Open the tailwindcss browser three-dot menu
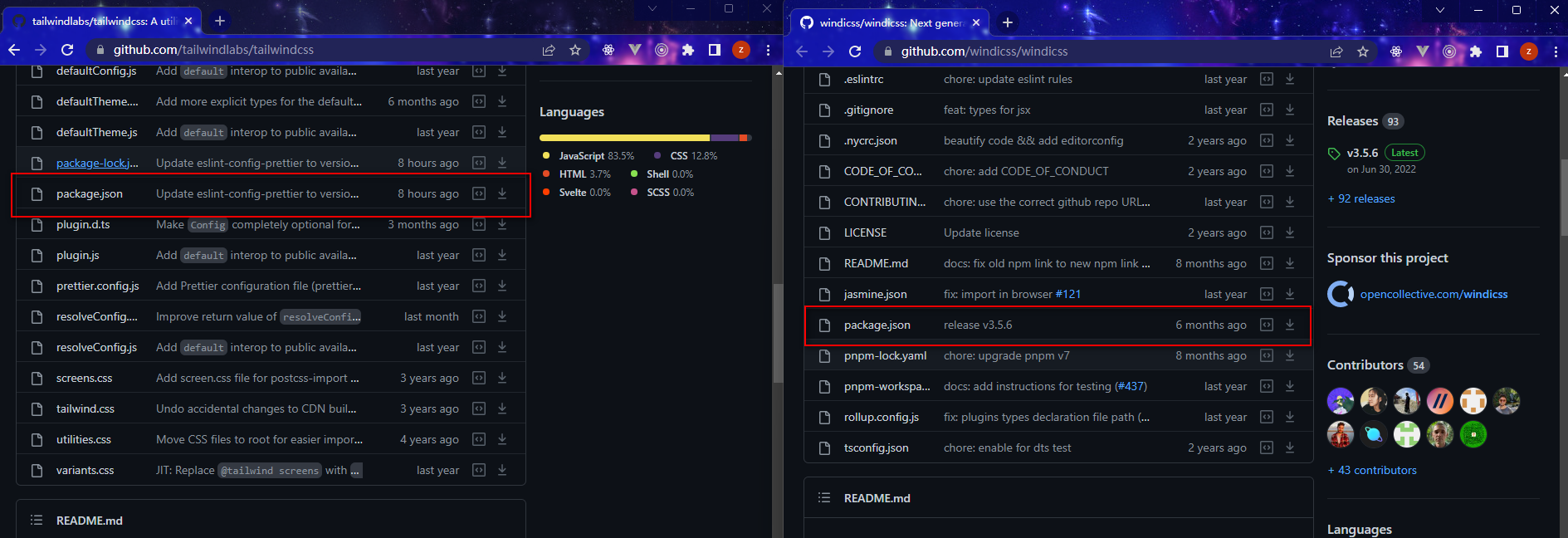 pos(768,50)
